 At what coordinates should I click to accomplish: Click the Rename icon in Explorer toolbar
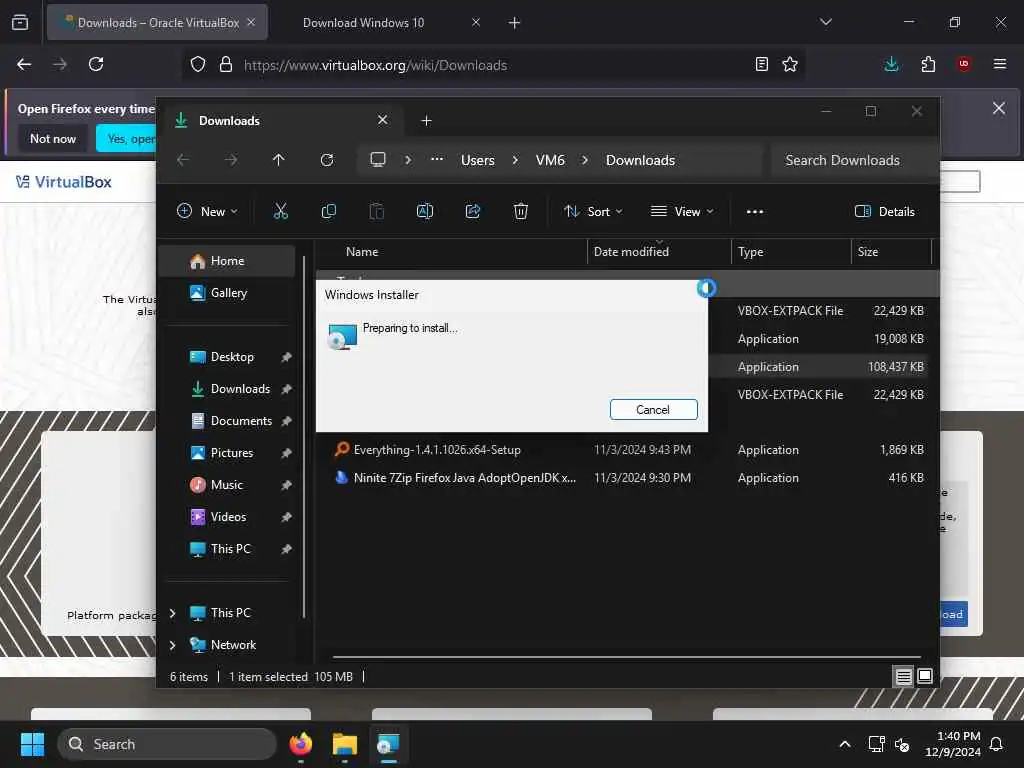click(424, 211)
